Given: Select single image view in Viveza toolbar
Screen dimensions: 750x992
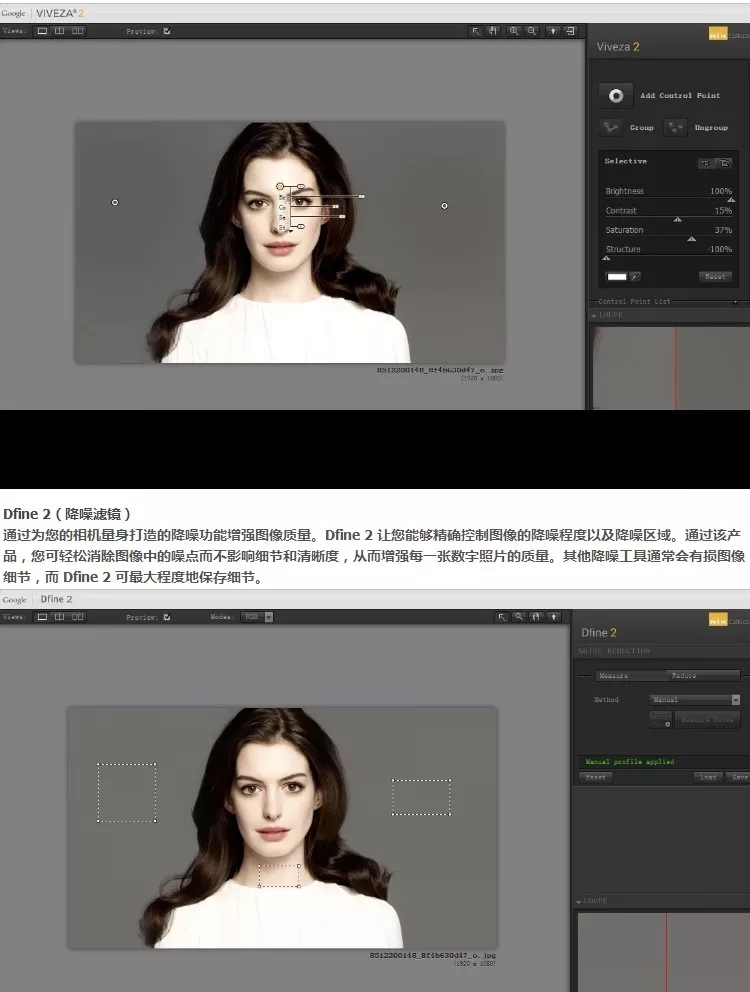Looking at the screenshot, I should coord(42,30).
